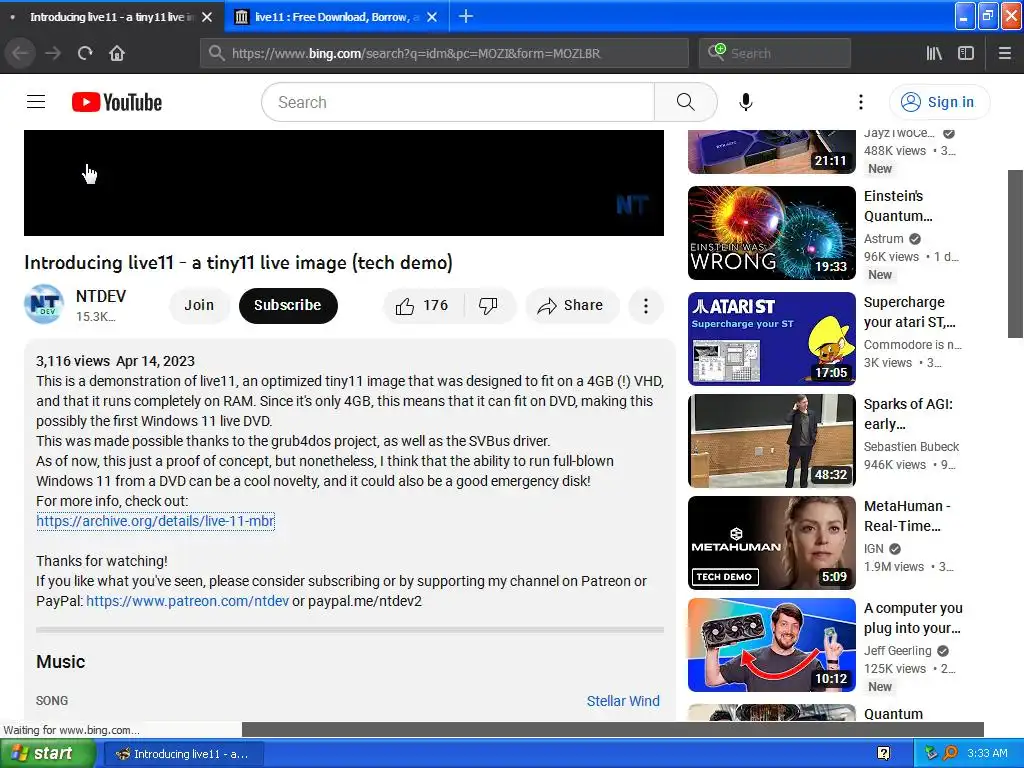Open Sparks of AGI lecture thumbnail
1024x768 pixels.
(x=771, y=441)
